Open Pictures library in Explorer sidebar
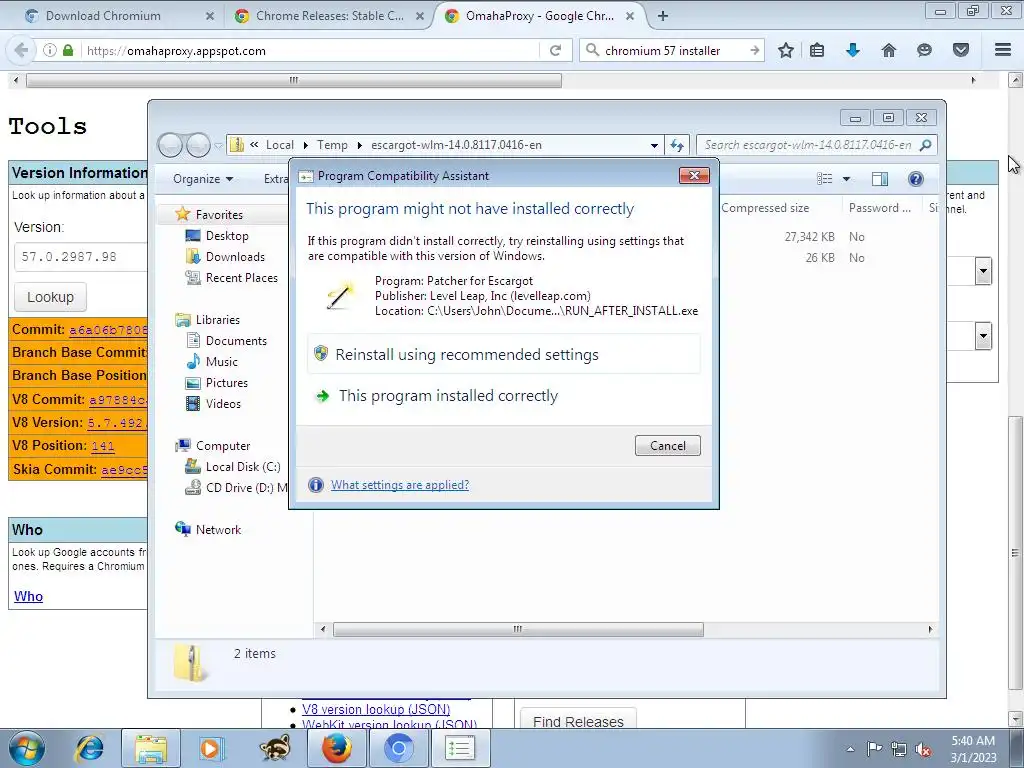 point(227,383)
